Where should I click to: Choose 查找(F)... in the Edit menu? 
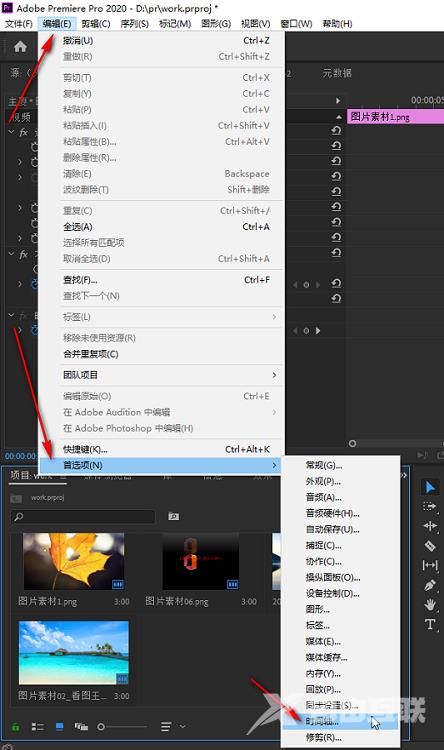pyautogui.click(x=162, y=280)
